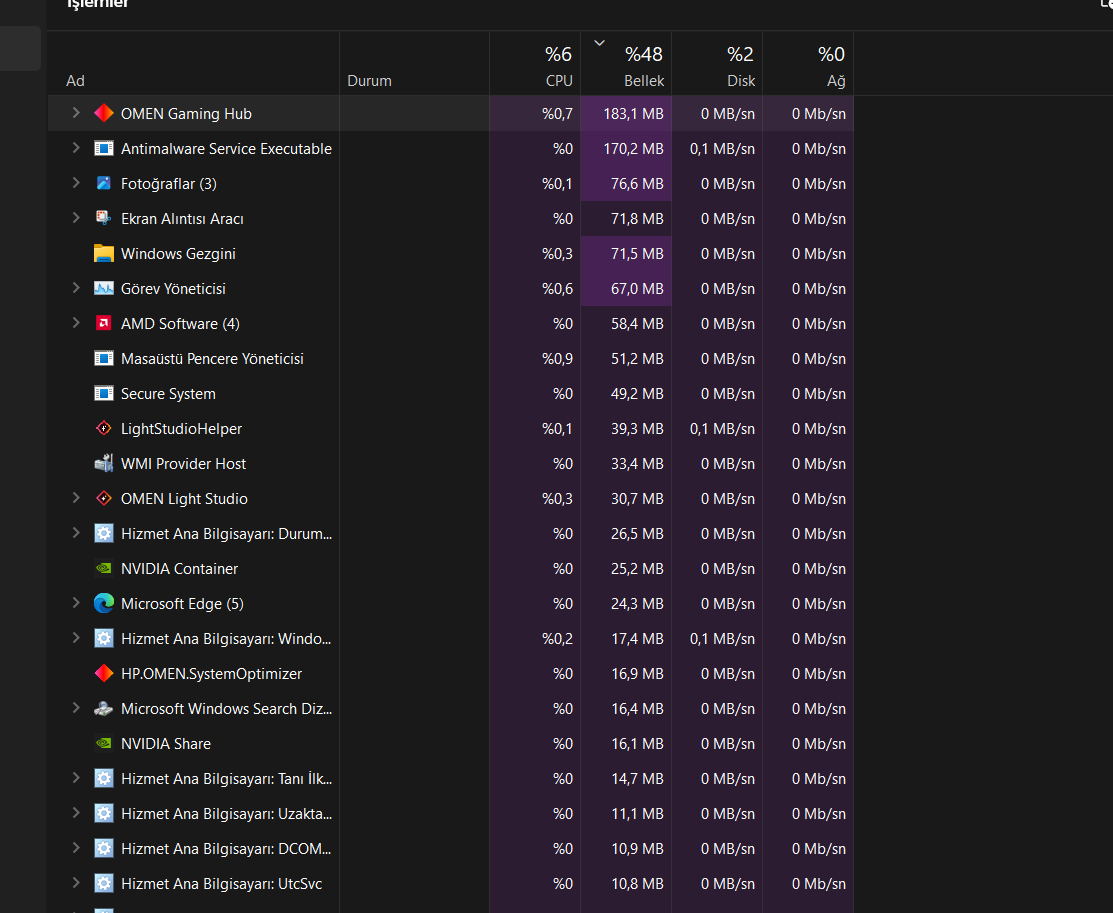
Task: Click the OMEN Light Studio icon
Action: (104, 498)
